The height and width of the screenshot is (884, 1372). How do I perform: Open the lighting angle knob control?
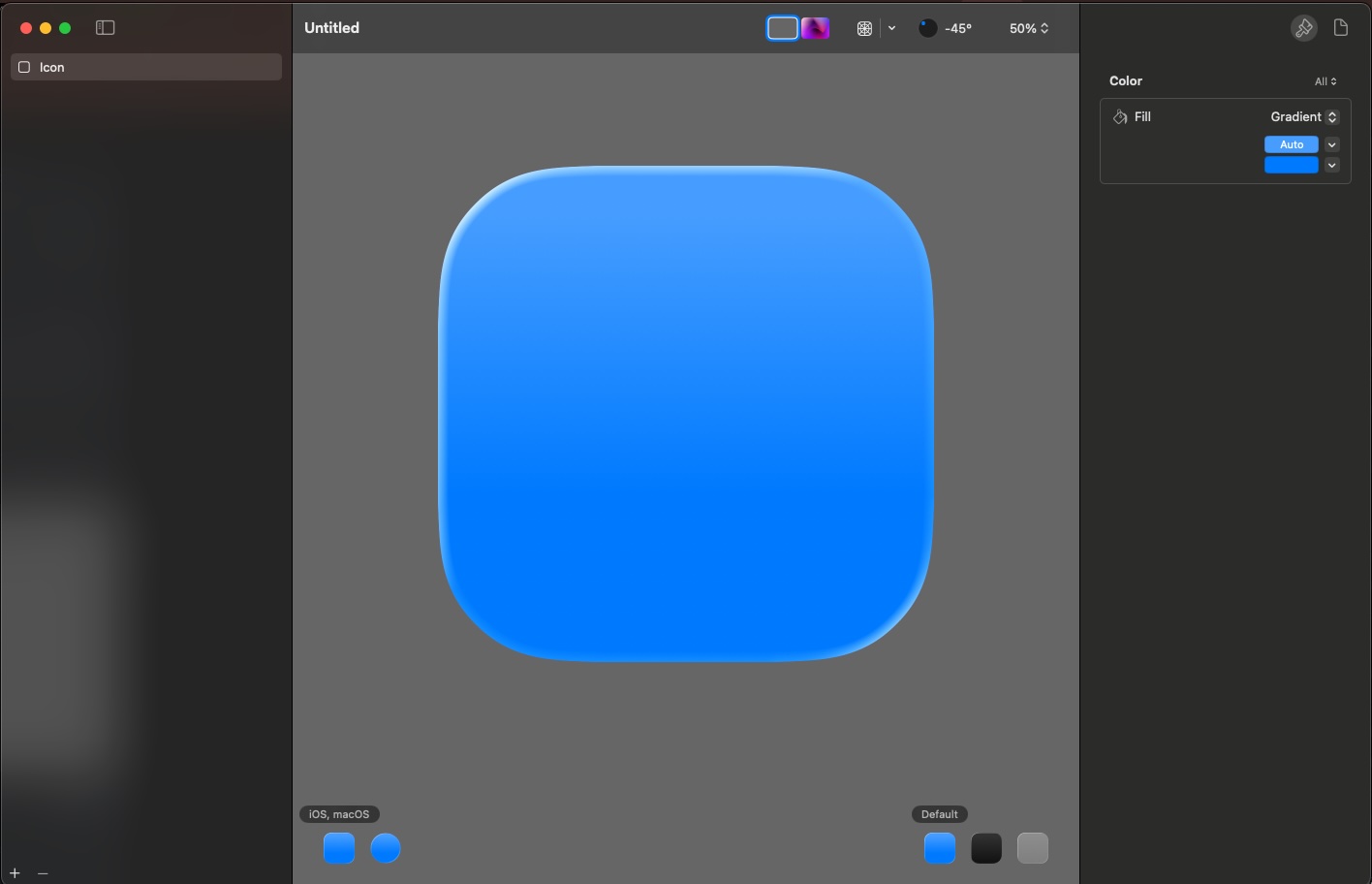pyautogui.click(x=926, y=28)
